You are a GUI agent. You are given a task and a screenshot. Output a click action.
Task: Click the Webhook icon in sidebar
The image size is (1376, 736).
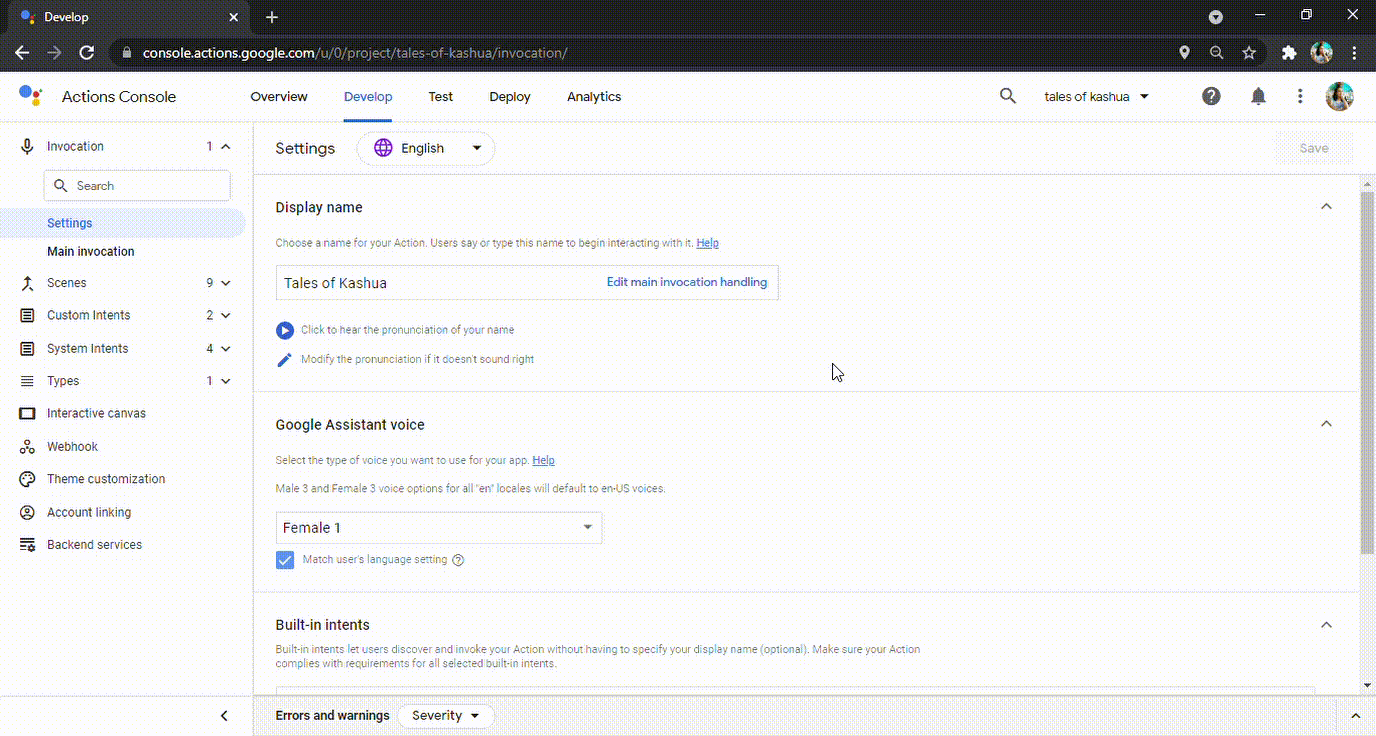[x=28, y=447]
